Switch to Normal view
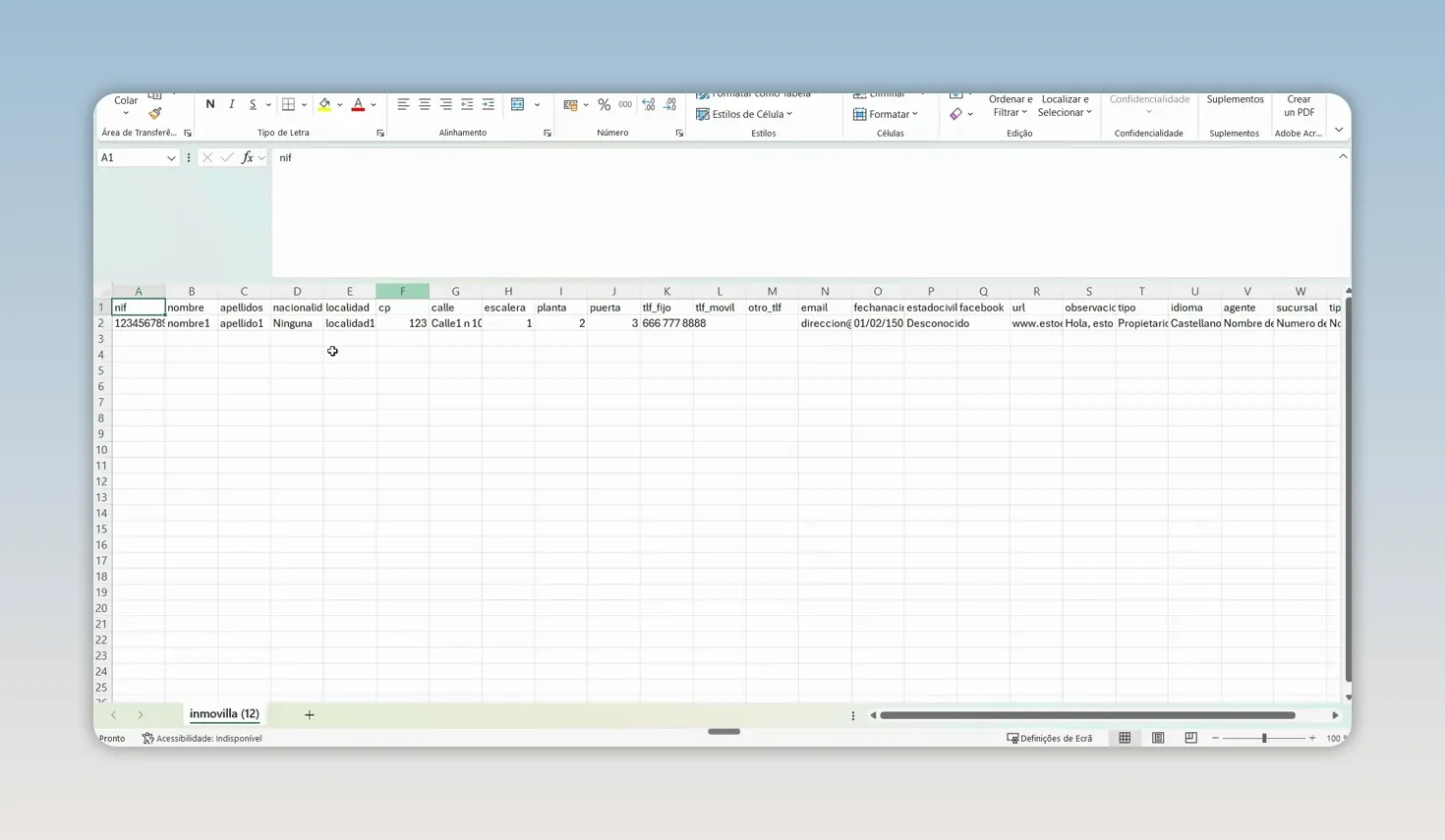The image size is (1445, 840). (1125, 738)
